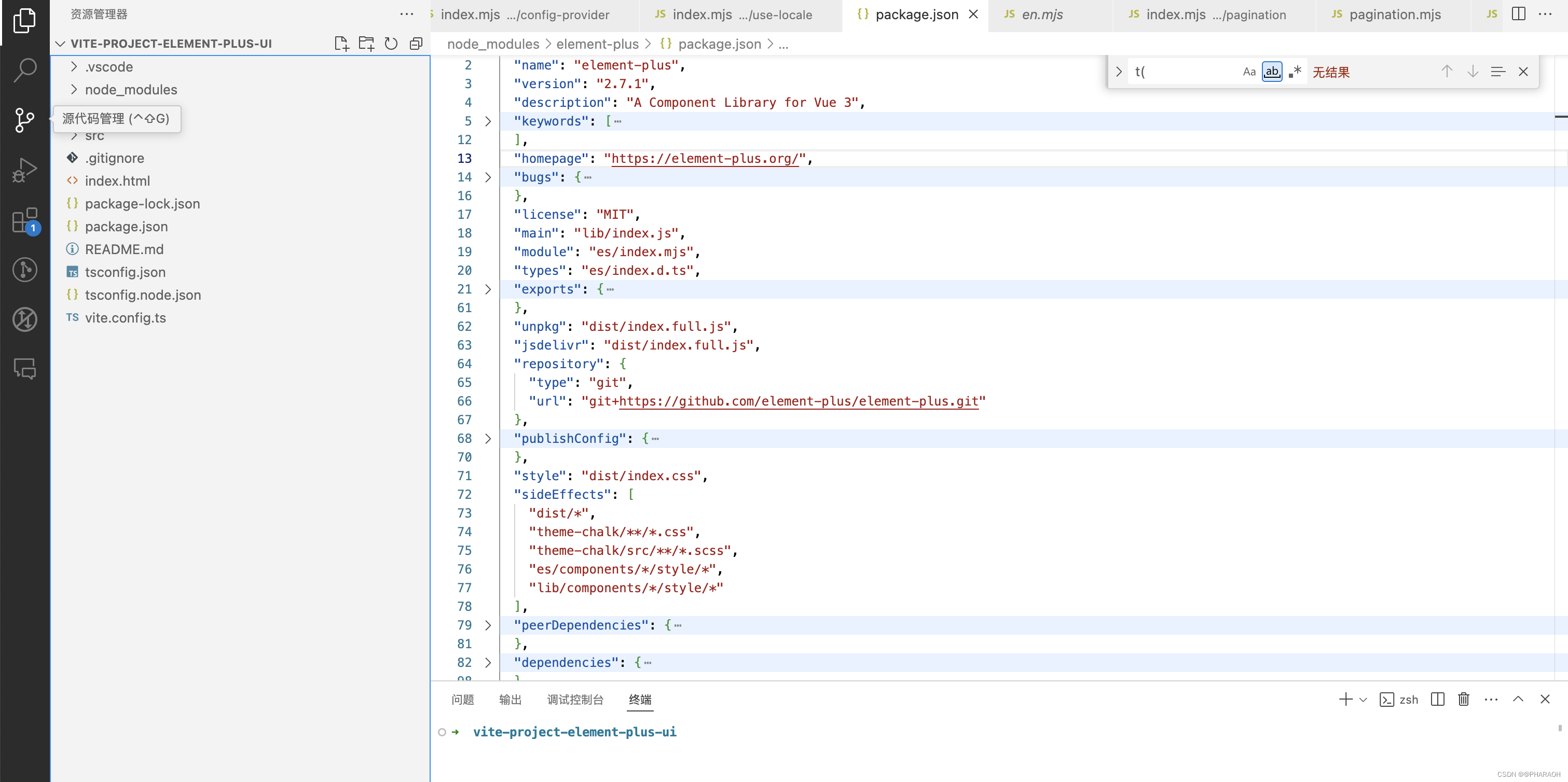The height and width of the screenshot is (782, 1568).
Task: Unfold dependencies object on line 82
Action: [488, 662]
